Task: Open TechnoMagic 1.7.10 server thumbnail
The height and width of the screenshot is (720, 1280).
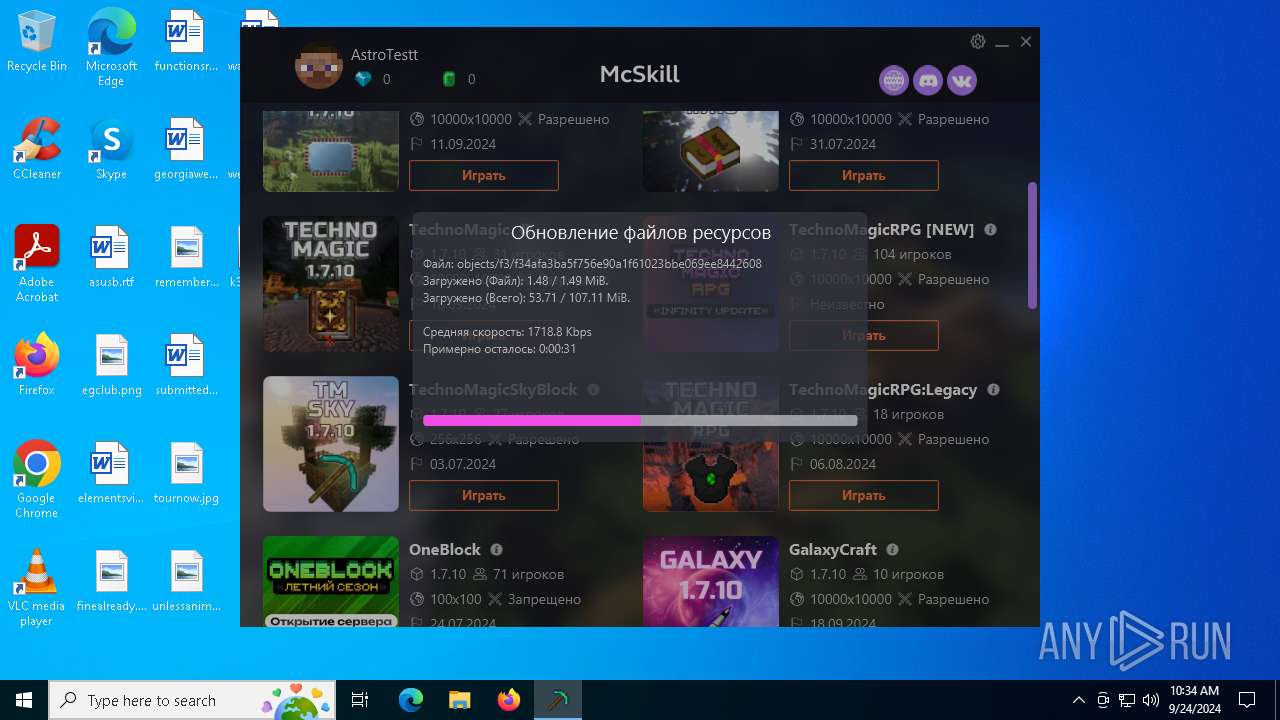Action: [331, 284]
